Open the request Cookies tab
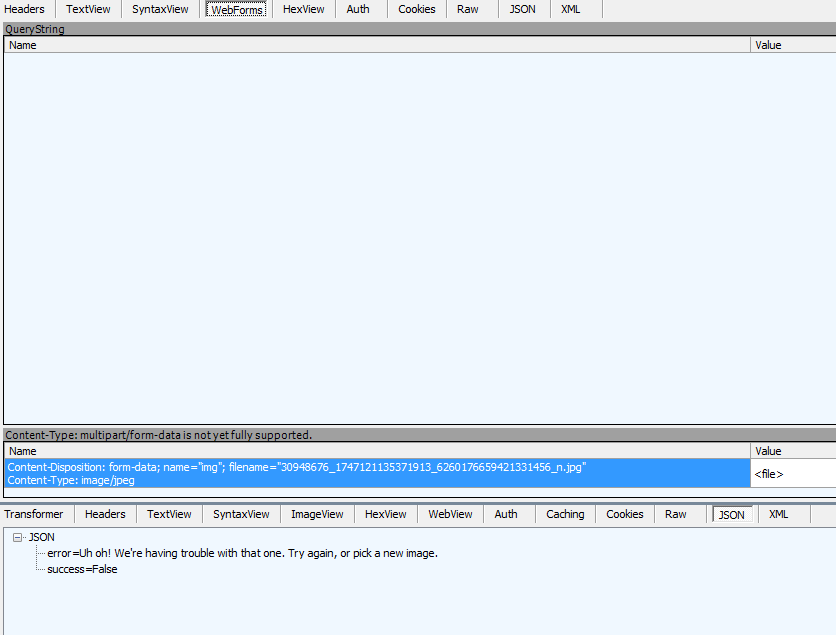Viewport: 836px width, 635px height. tap(416, 9)
